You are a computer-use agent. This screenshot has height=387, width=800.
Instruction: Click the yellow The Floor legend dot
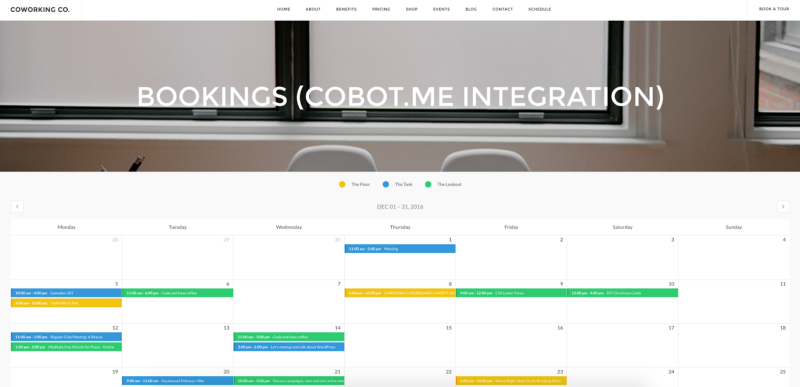(342, 185)
